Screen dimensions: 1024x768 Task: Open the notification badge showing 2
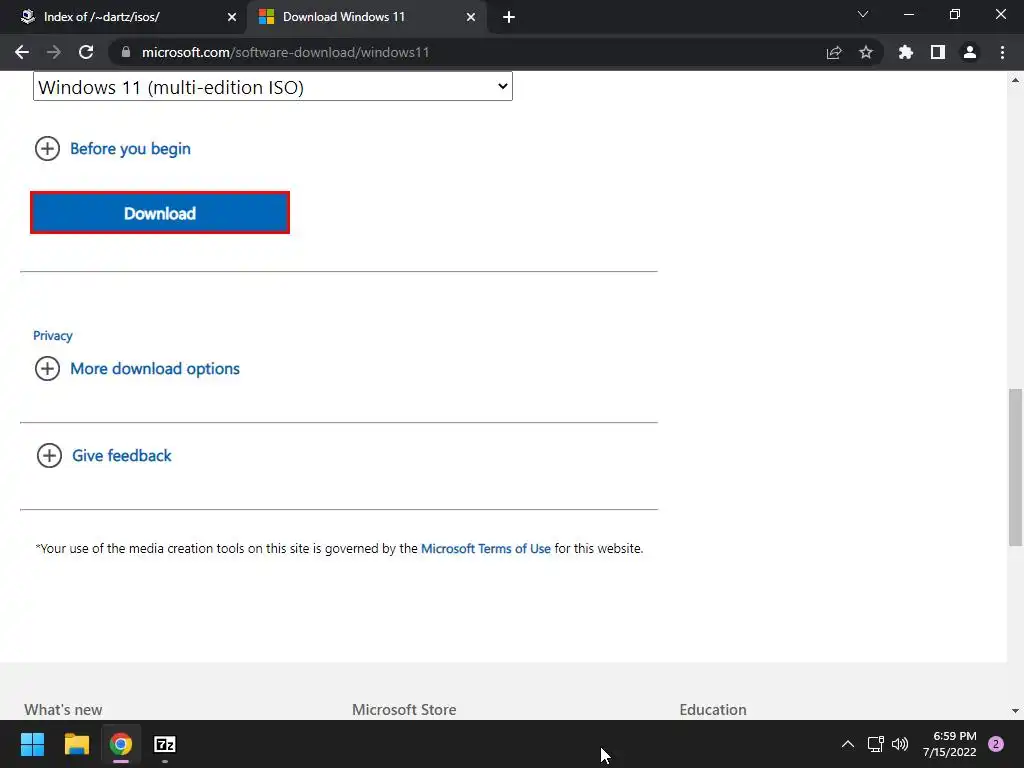tap(996, 744)
